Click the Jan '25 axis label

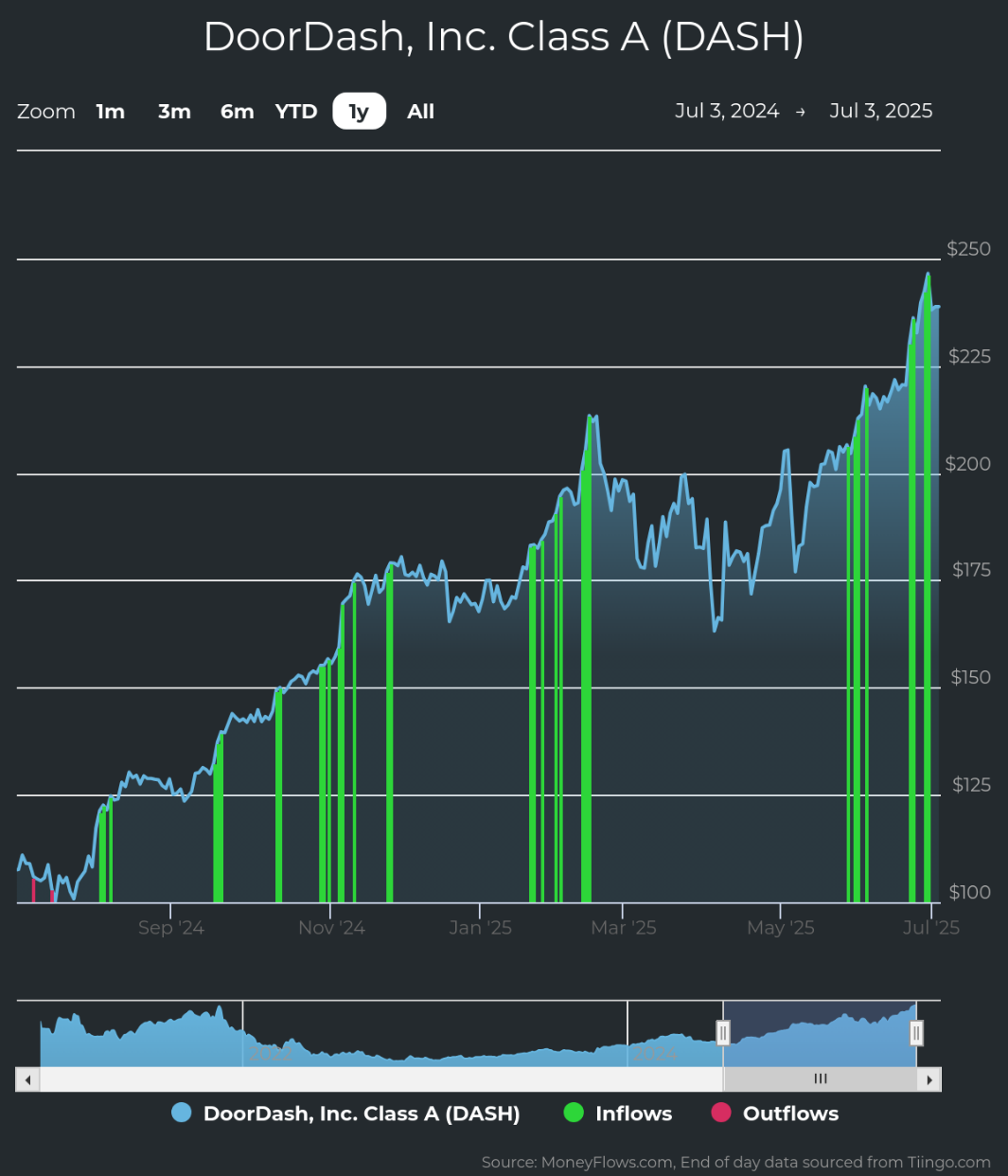point(480,928)
